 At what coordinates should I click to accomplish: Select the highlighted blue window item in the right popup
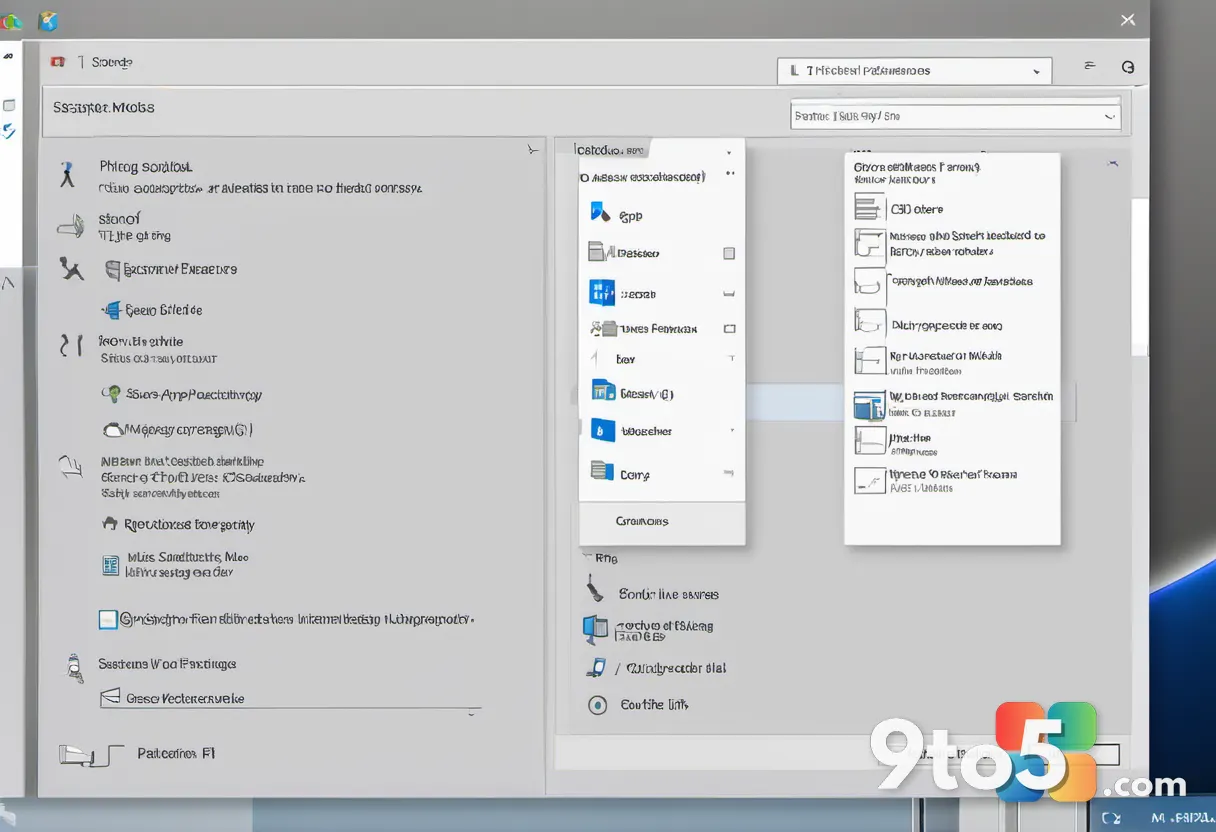[869, 405]
